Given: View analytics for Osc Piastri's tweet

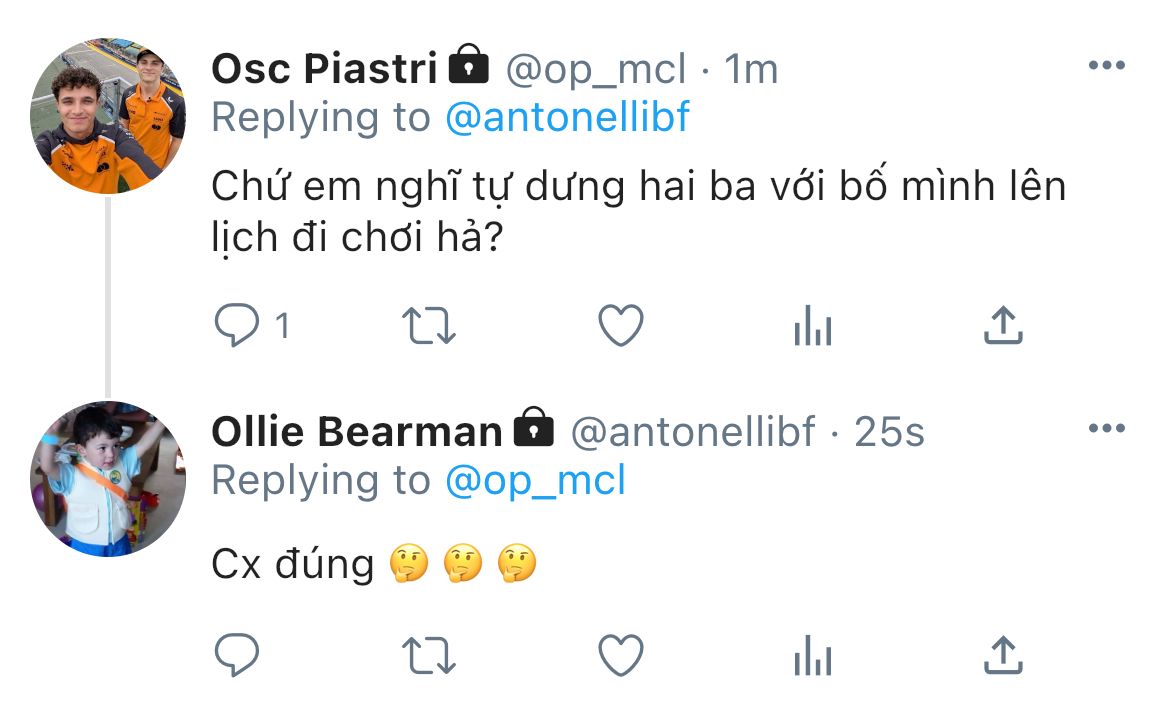Looking at the screenshot, I should (812, 326).
